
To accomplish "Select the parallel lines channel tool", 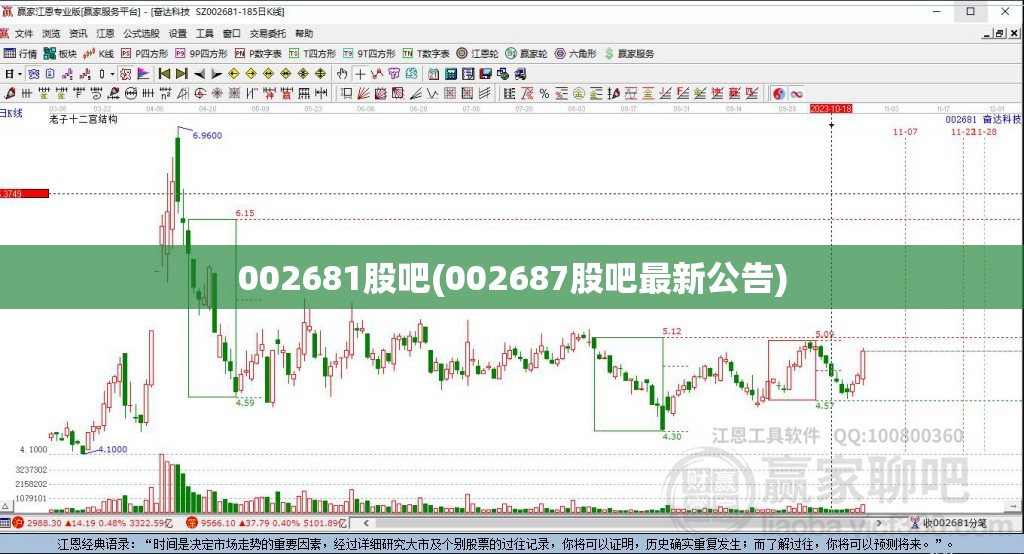I will [485, 93].
